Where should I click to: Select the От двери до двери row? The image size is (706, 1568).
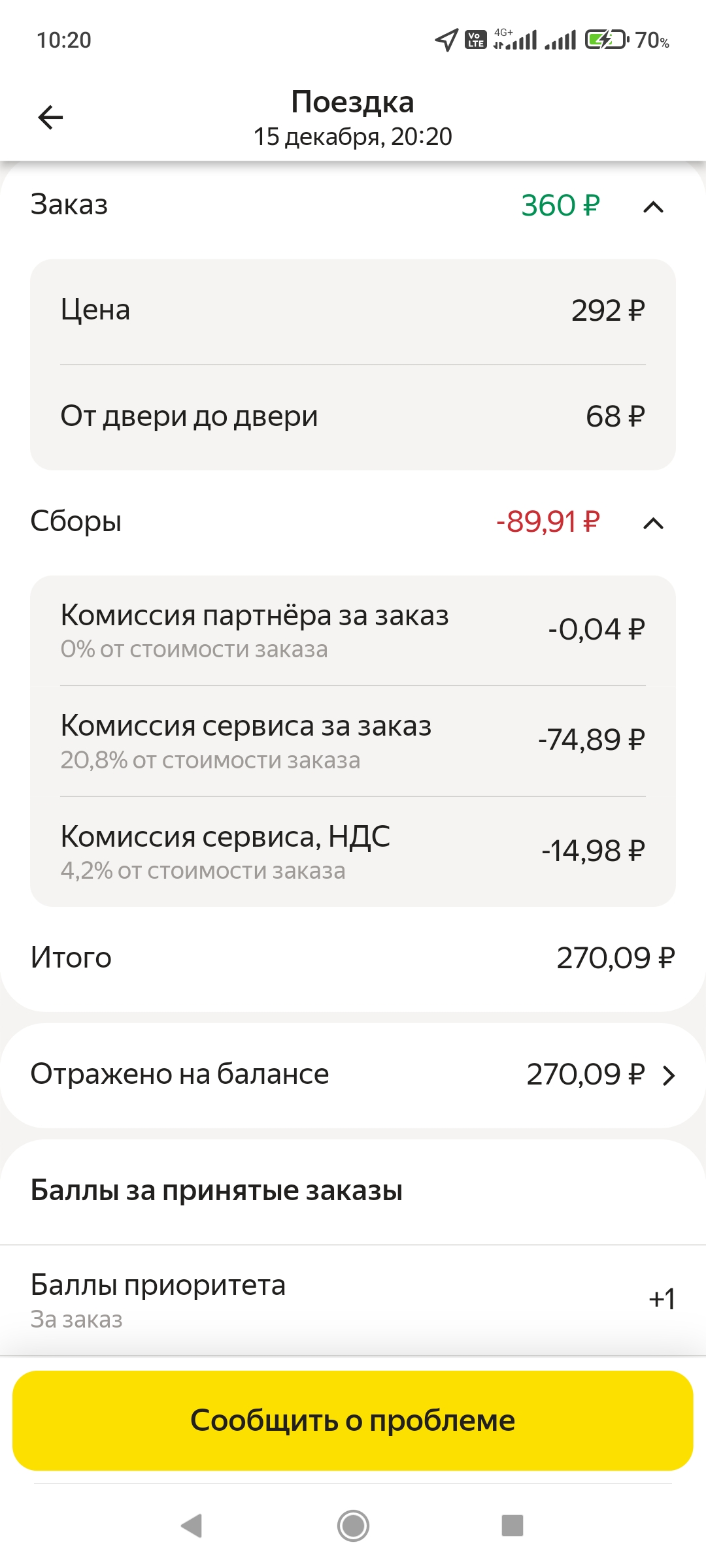point(353,416)
